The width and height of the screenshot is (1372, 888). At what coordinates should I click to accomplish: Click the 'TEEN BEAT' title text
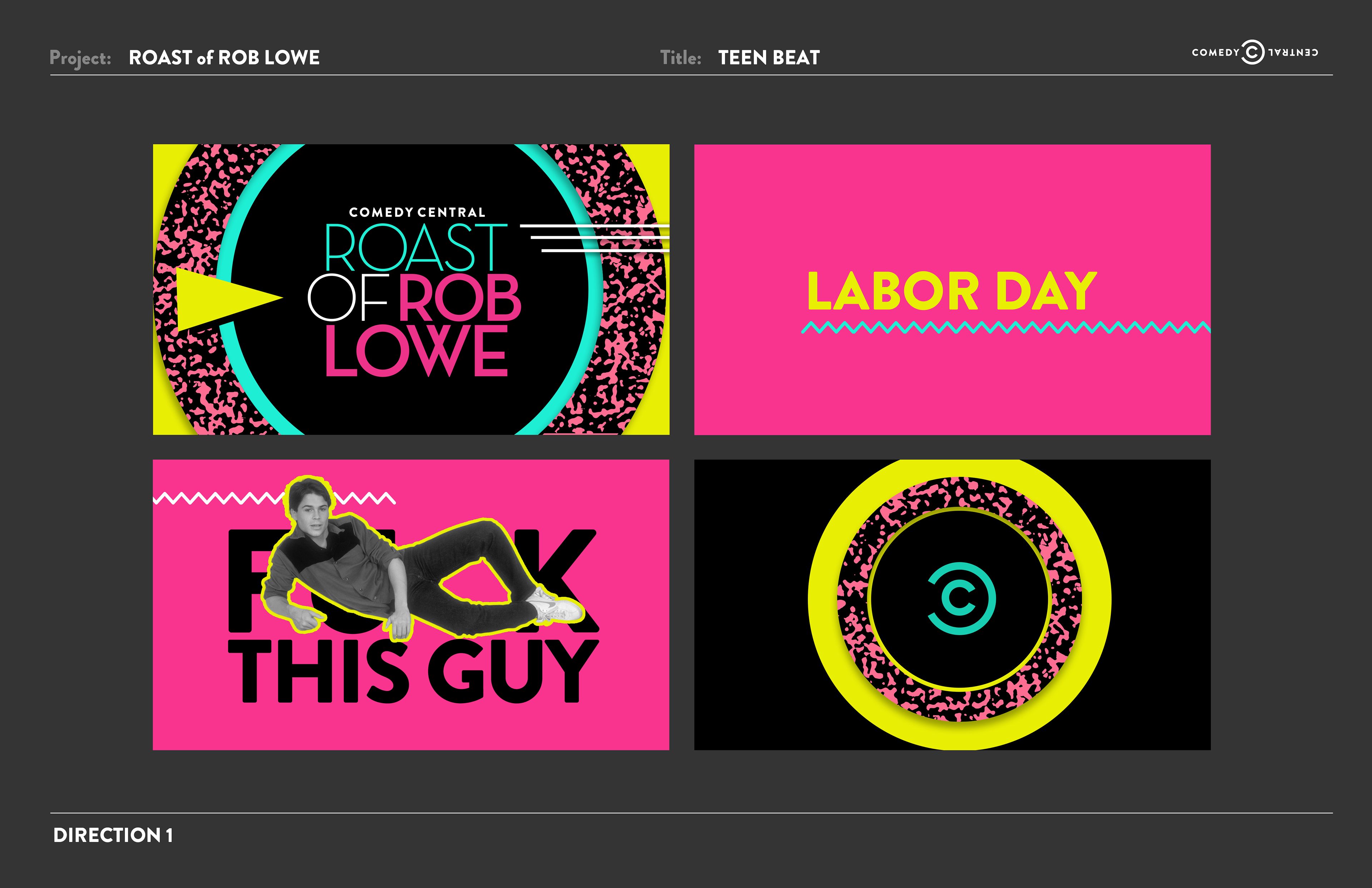769,58
